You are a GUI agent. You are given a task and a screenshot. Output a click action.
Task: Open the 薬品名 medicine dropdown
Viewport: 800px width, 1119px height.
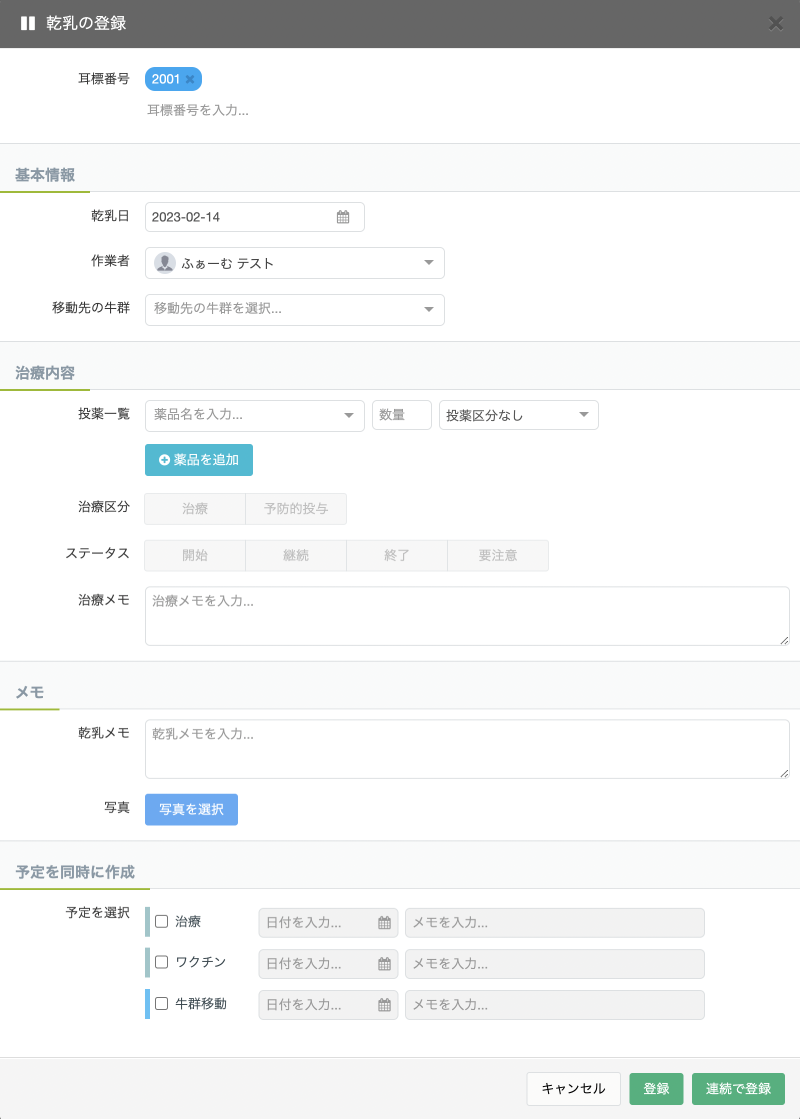255,415
